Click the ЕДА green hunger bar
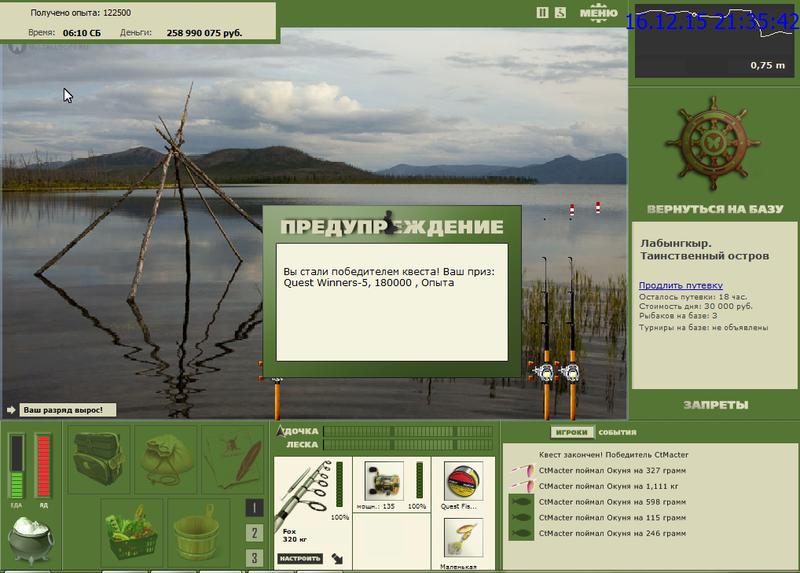The image size is (800, 573). 17,466
